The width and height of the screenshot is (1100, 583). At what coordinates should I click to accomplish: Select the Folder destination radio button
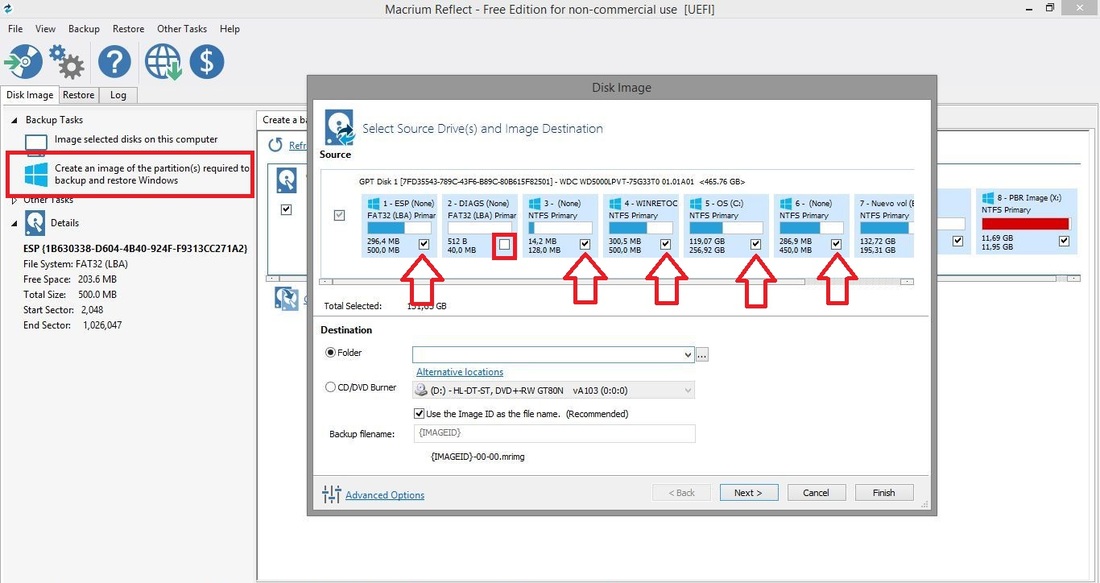point(330,353)
